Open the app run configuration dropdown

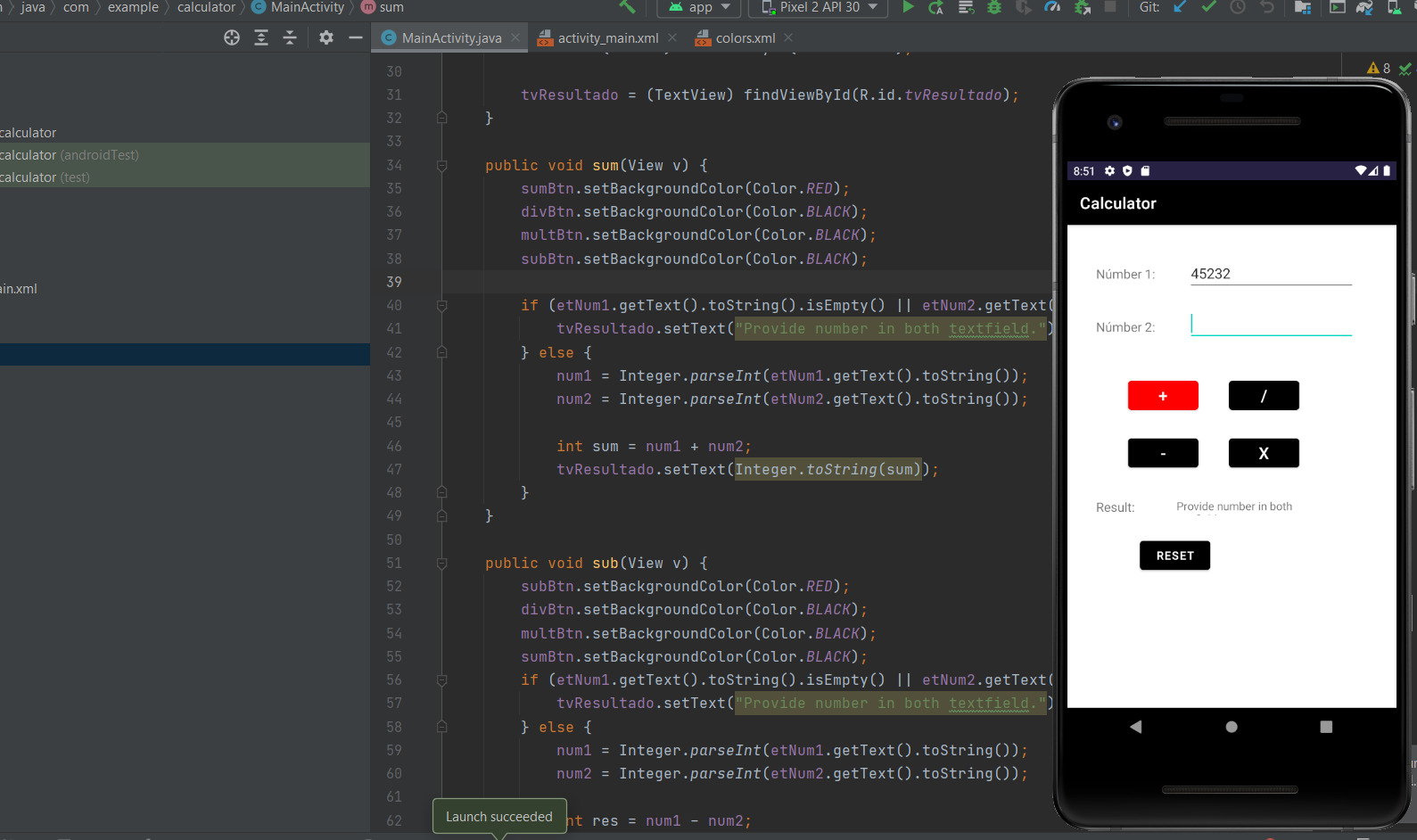[700, 7]
